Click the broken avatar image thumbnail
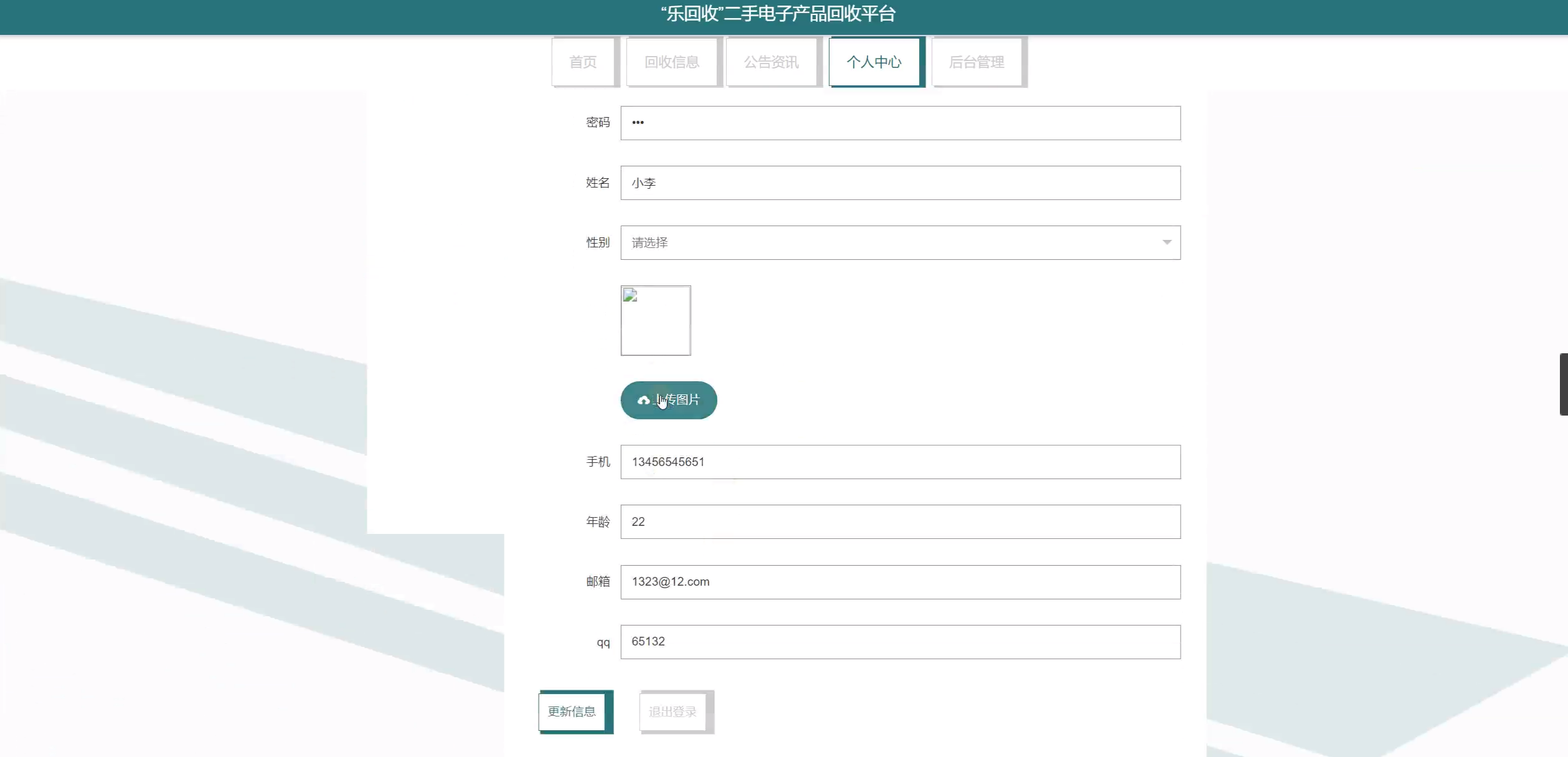Viewport: 1568px width, 757px height. click(655, 320)
